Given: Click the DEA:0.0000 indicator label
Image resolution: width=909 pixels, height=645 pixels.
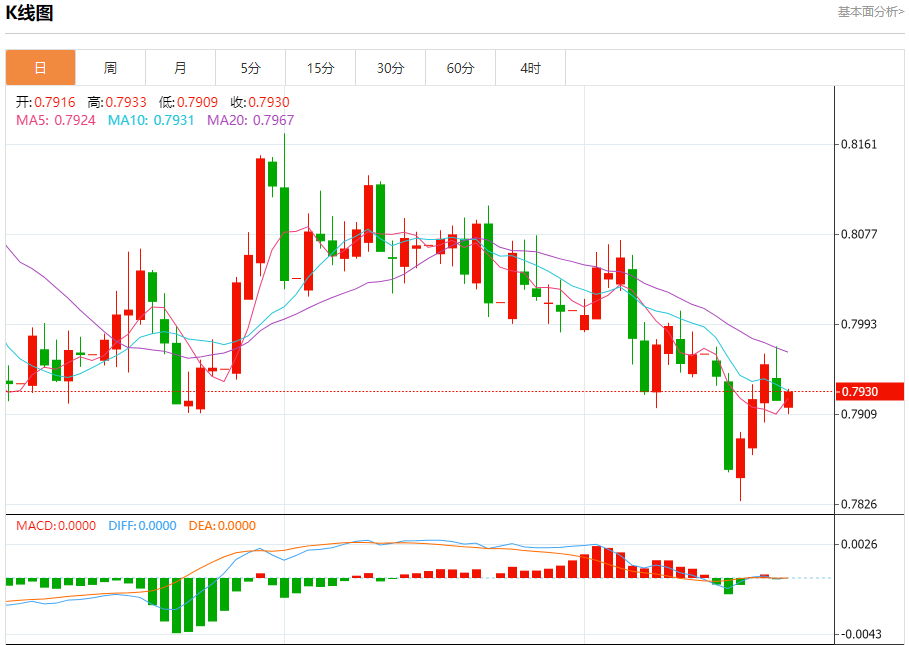Looking at the screenshot, I should click(x=222, y=526).
